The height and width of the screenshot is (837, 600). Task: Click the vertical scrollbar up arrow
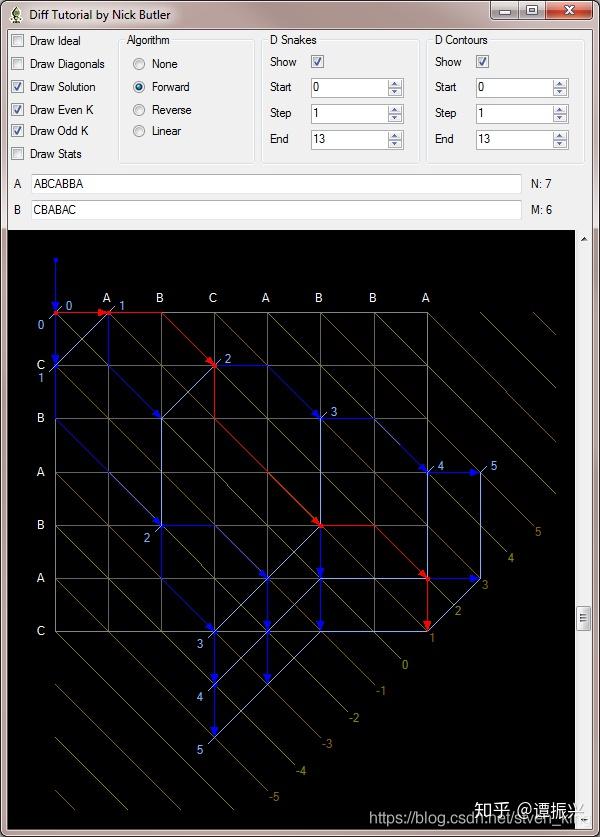coord(584,239)
